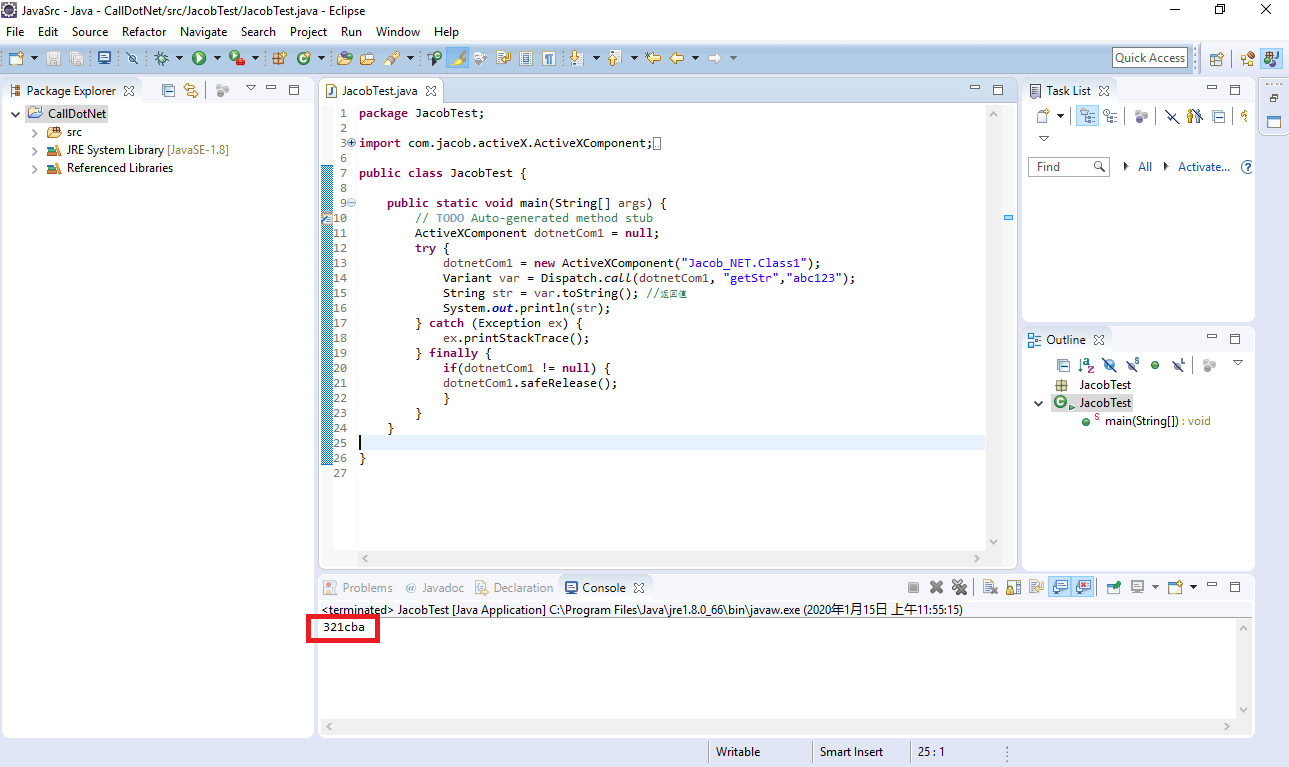Clear the Console output
The width and height of the screenshot is (1289, 767).
pyautogui.click(x=990, y=588)
